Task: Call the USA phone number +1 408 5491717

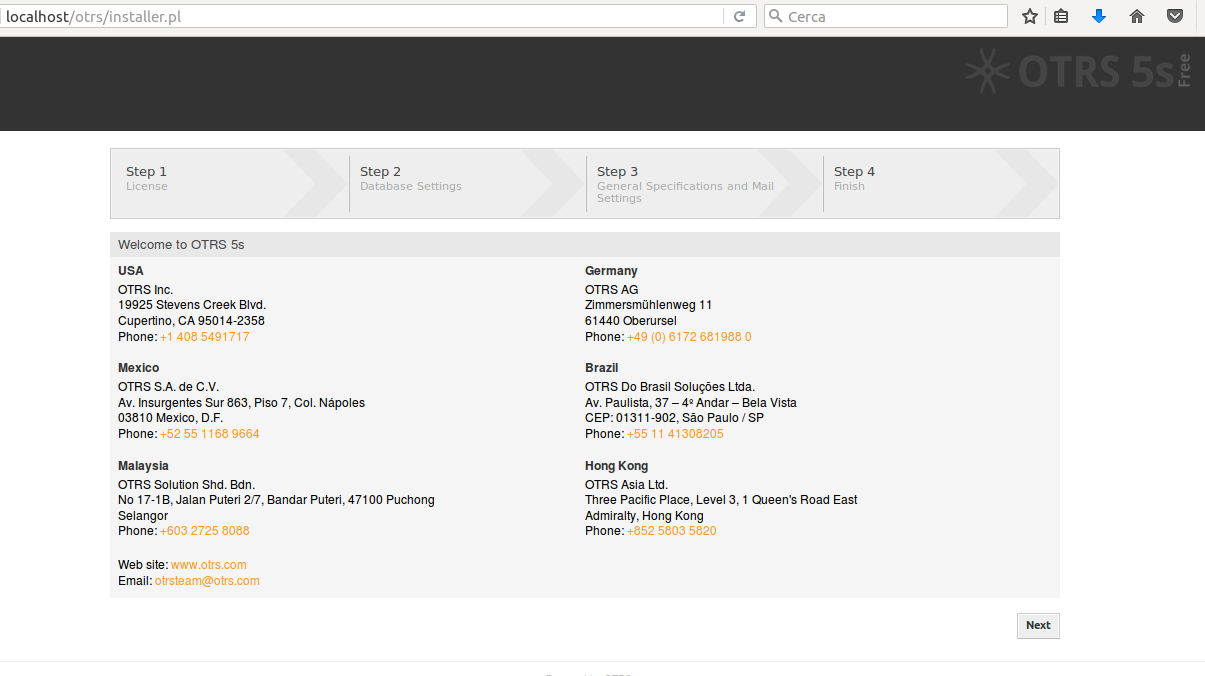Action: 205,337
